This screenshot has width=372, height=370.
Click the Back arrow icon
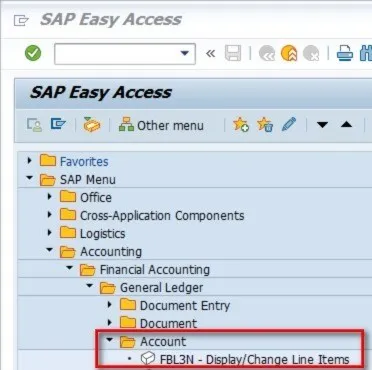coord(267,53)
